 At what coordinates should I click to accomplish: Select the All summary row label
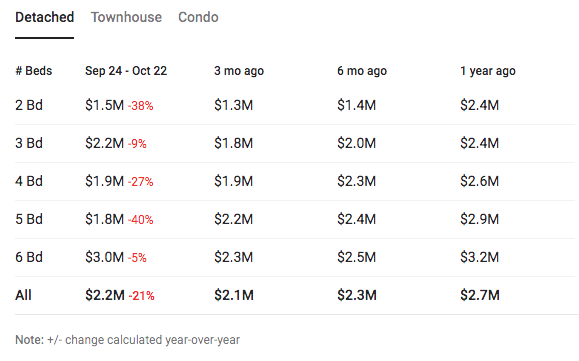[23, 295]
